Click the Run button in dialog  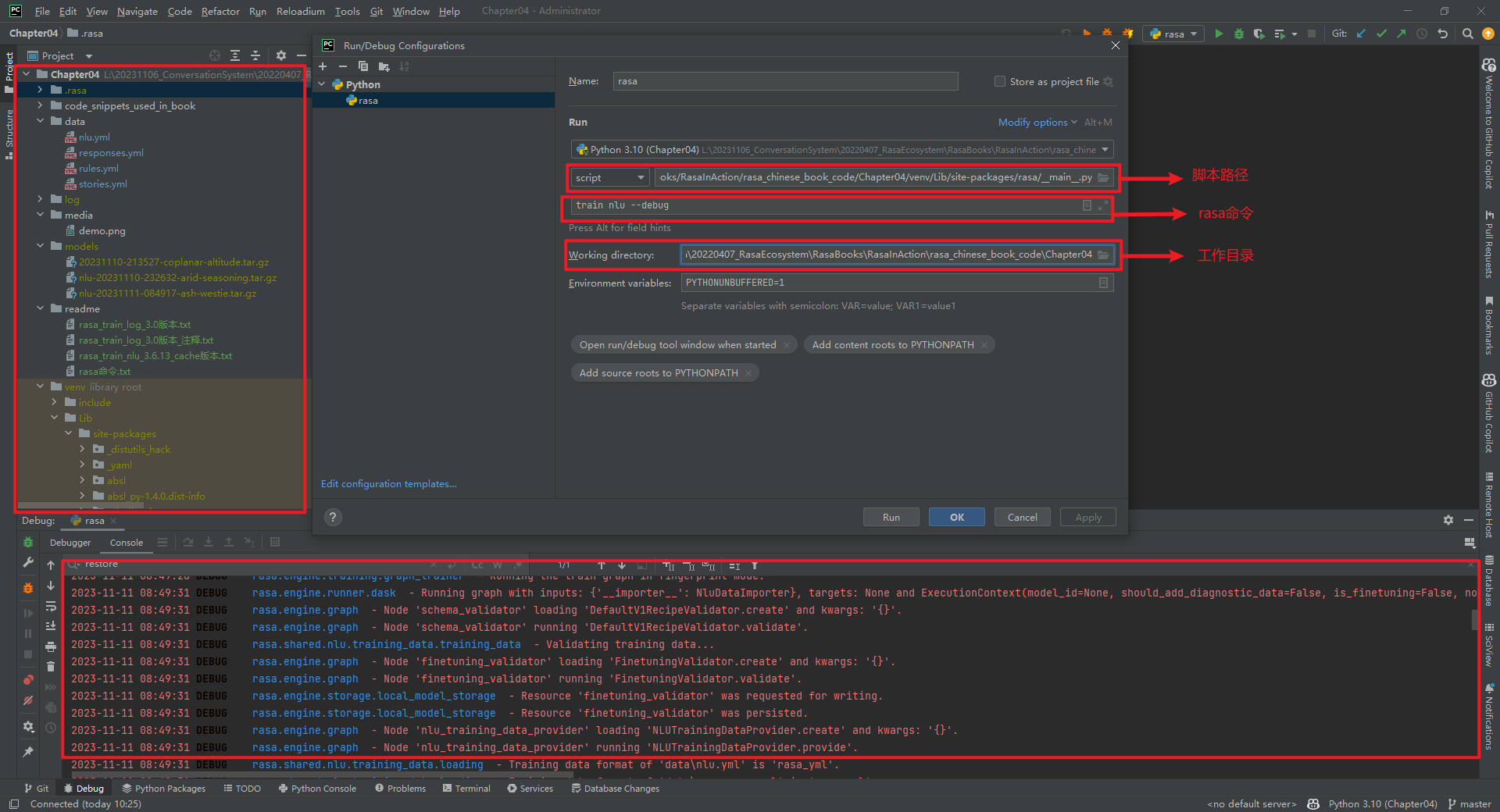pyautogui.click(x=891, y=517)
